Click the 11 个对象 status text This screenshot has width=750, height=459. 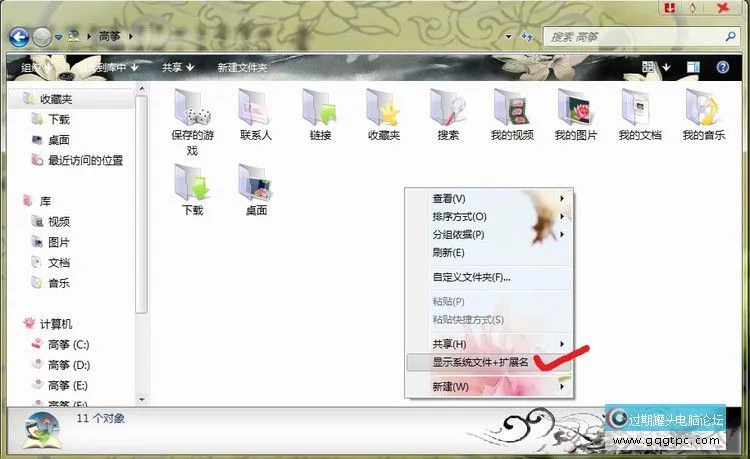click(x=100, y=418)
